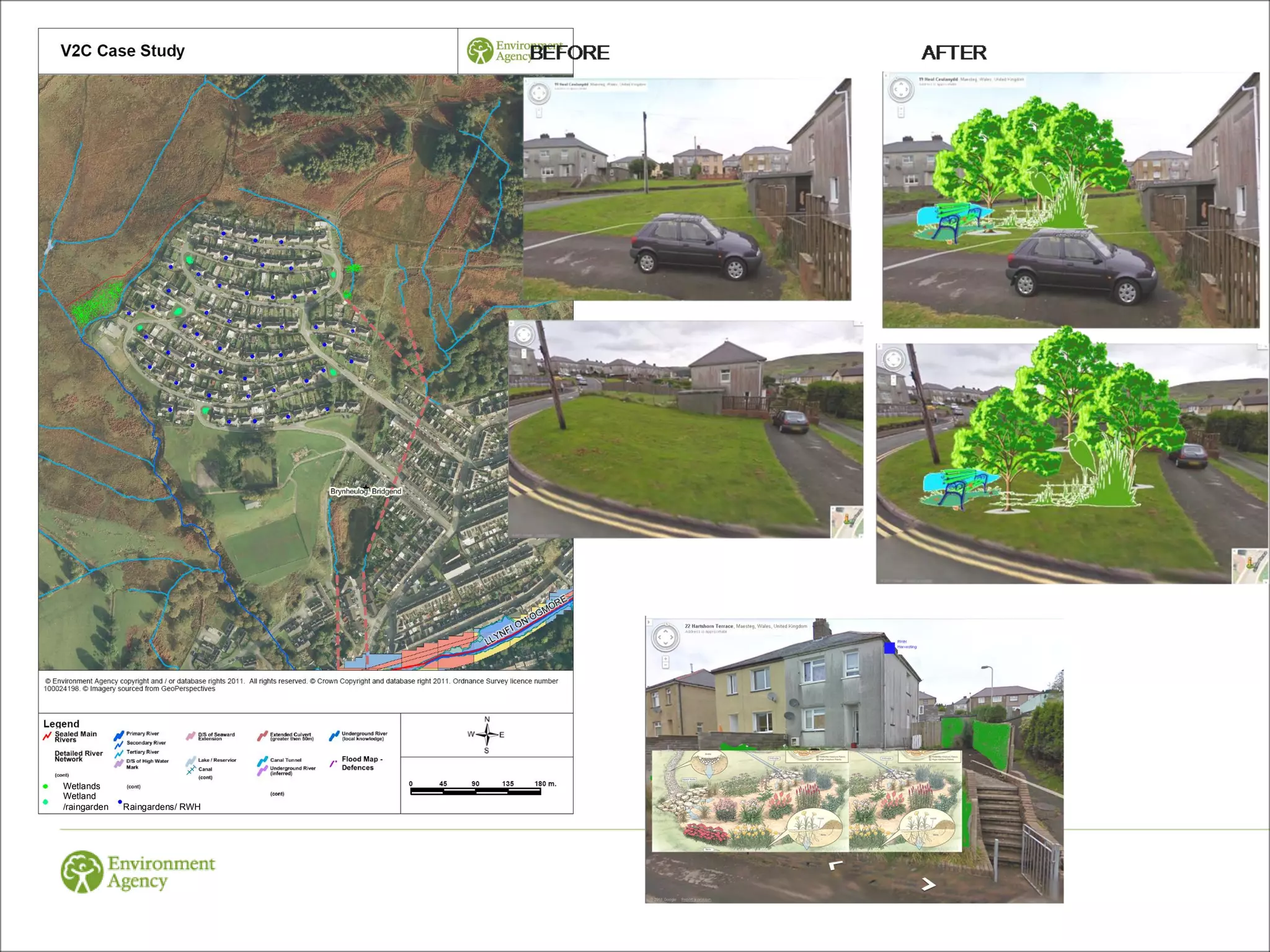Zoom in on Hartshorn Terrace street view
Image resolution: width=1270 pixels, height=952 pixels.
(x=665, y=659)
